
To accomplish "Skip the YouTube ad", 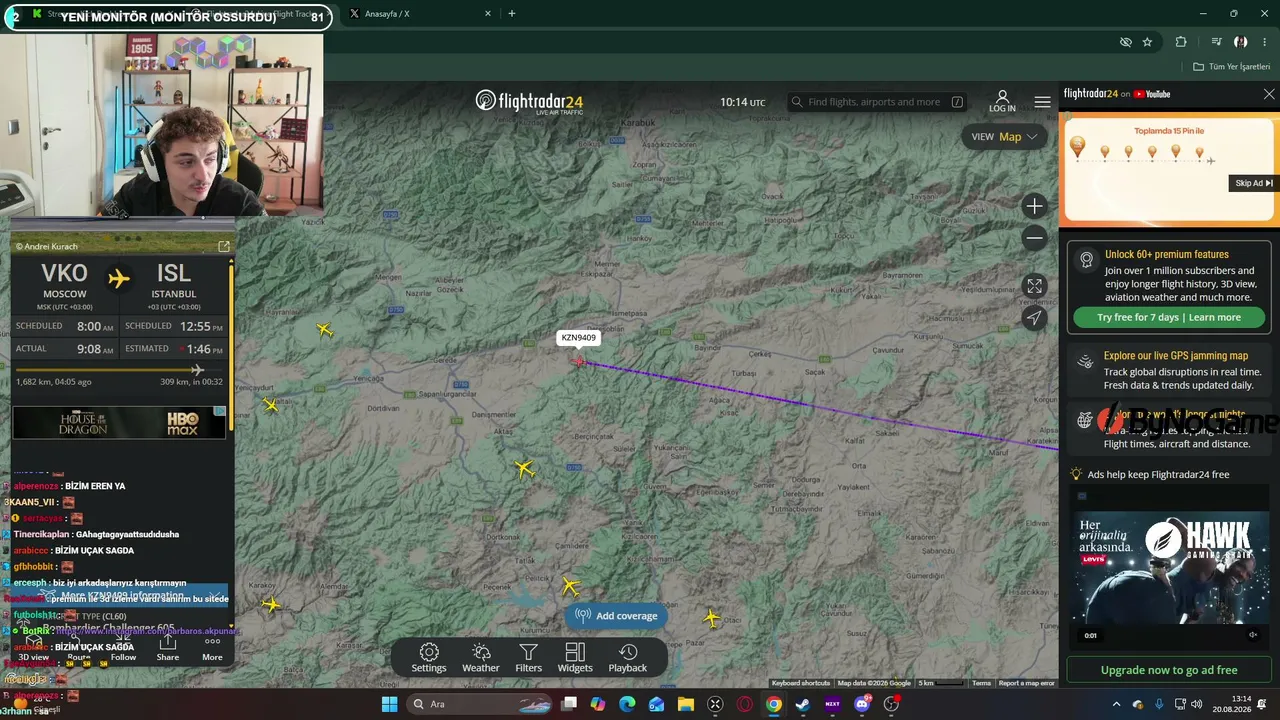I will click(1253, 183).
